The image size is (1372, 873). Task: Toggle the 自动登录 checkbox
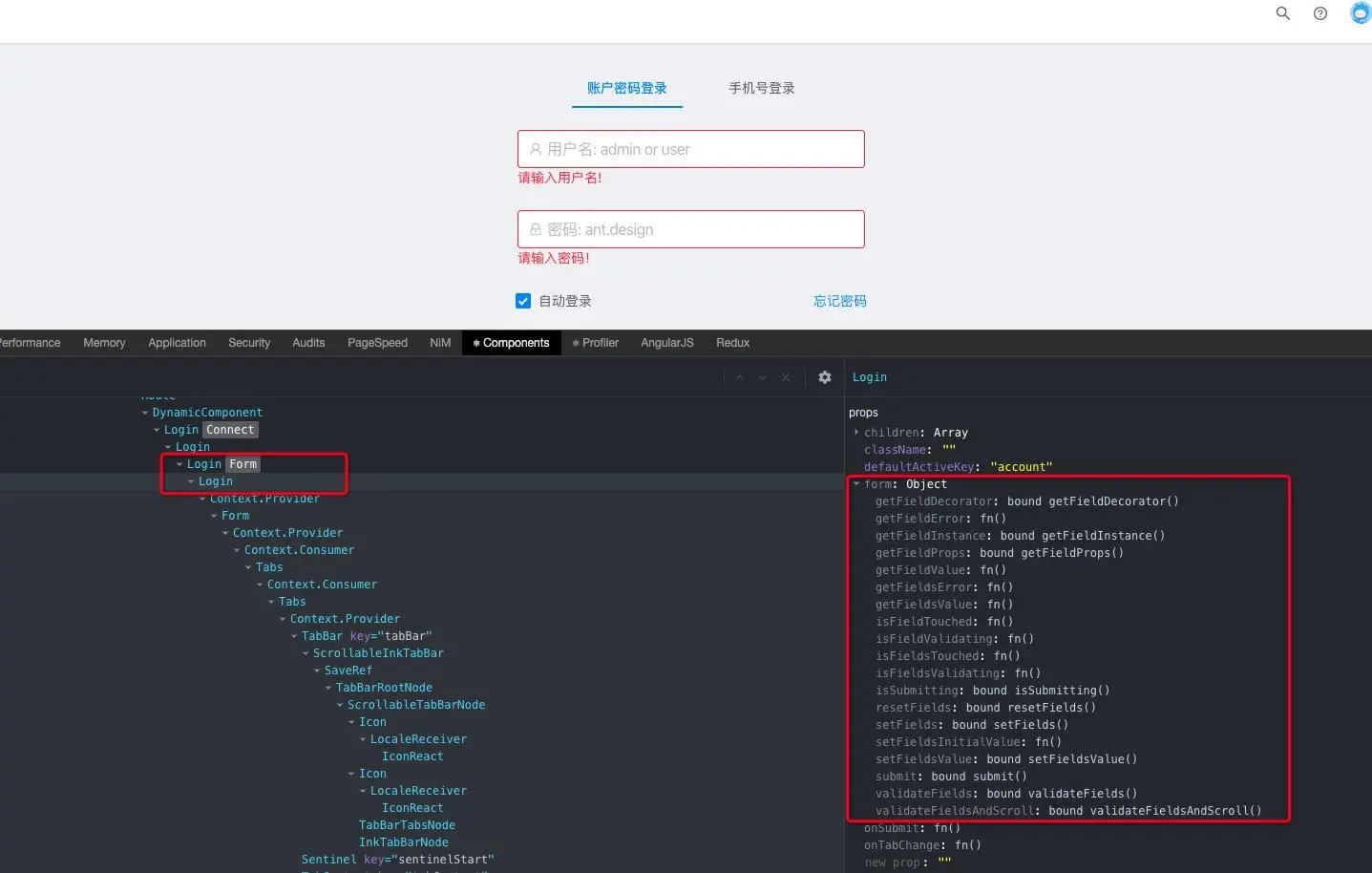click(x=523, y=301)
